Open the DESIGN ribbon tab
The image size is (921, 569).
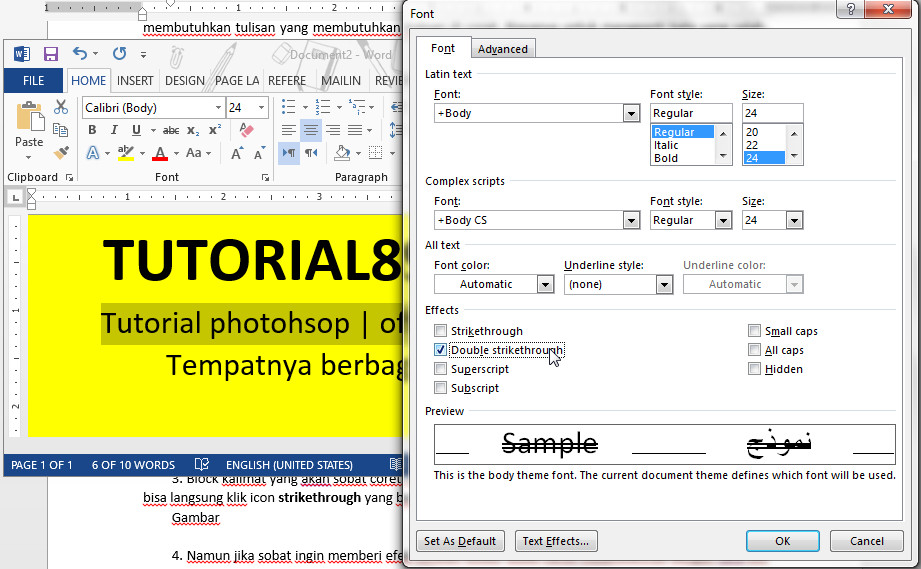[184, 80]
